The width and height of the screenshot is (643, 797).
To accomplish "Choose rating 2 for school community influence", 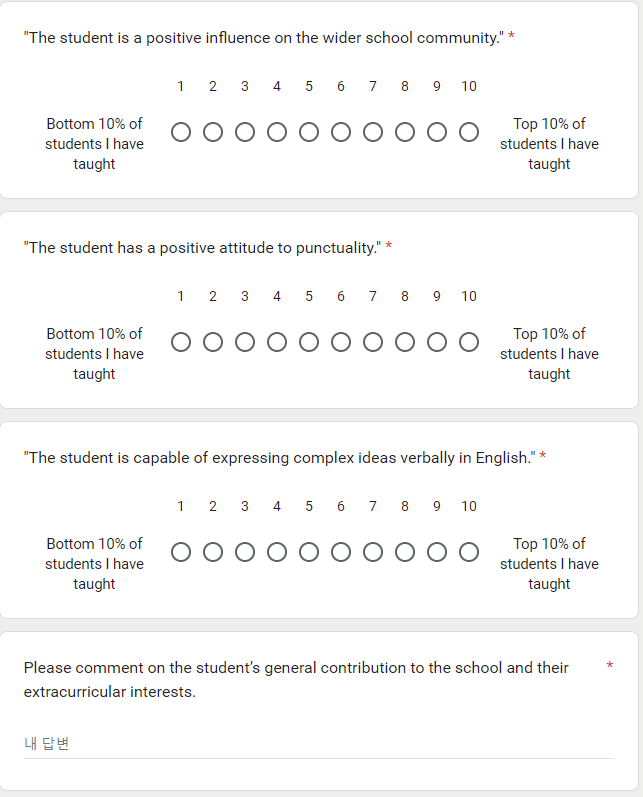I will point(213,132).
